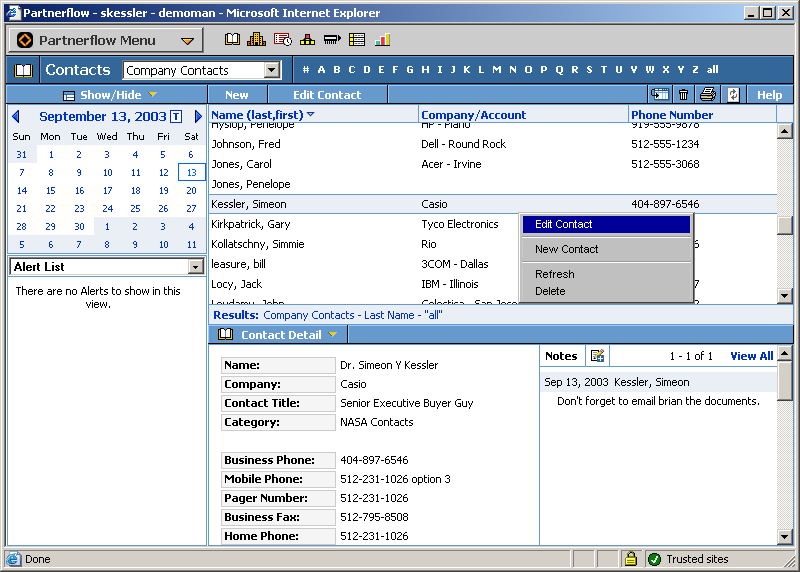Screen dimensions: 800x572
Task: Go to next month with right calendar arrow
Action: [x=198, y=116]
